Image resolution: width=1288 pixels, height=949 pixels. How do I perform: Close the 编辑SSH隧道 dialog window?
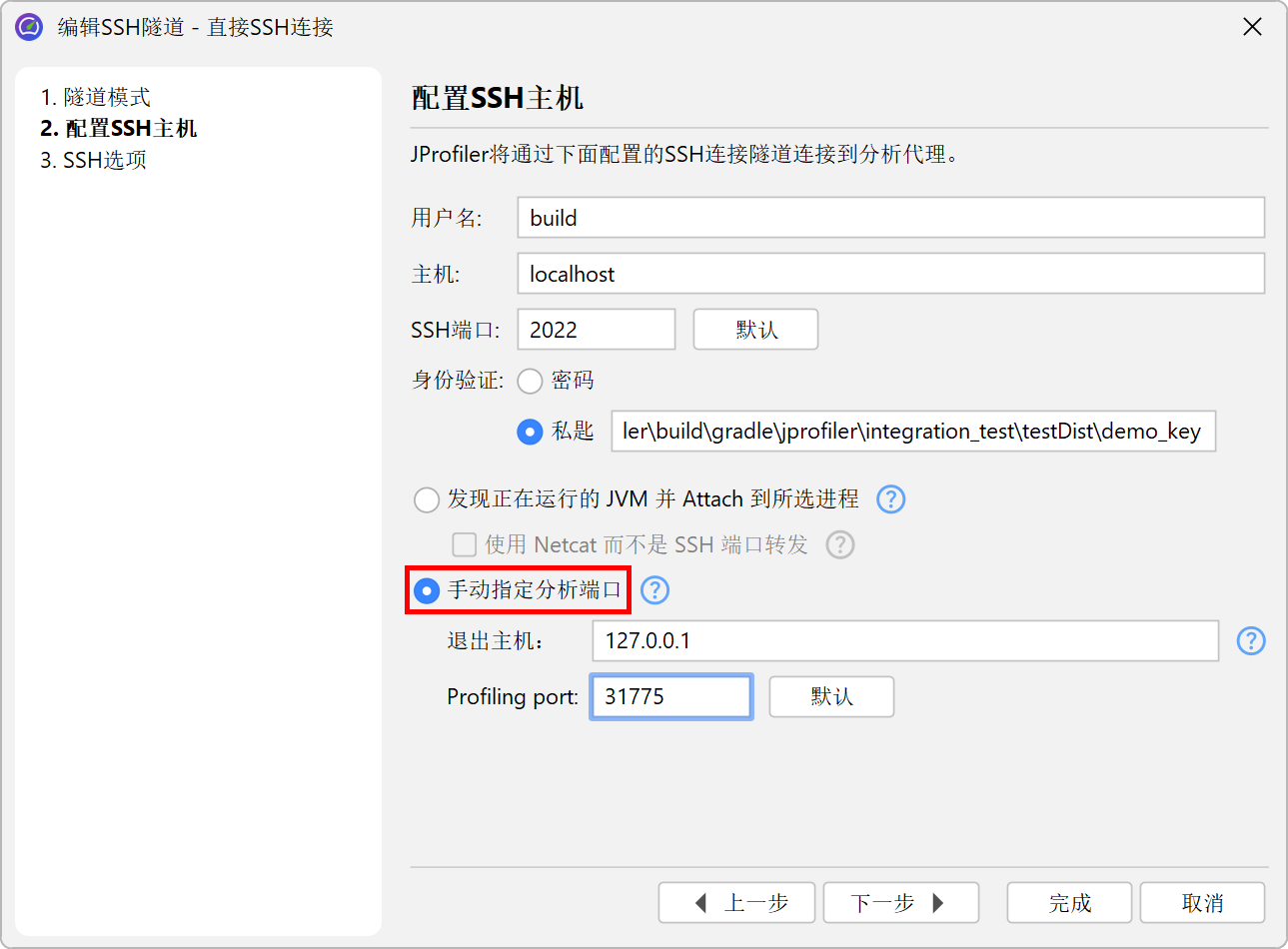pos(1252,27)
